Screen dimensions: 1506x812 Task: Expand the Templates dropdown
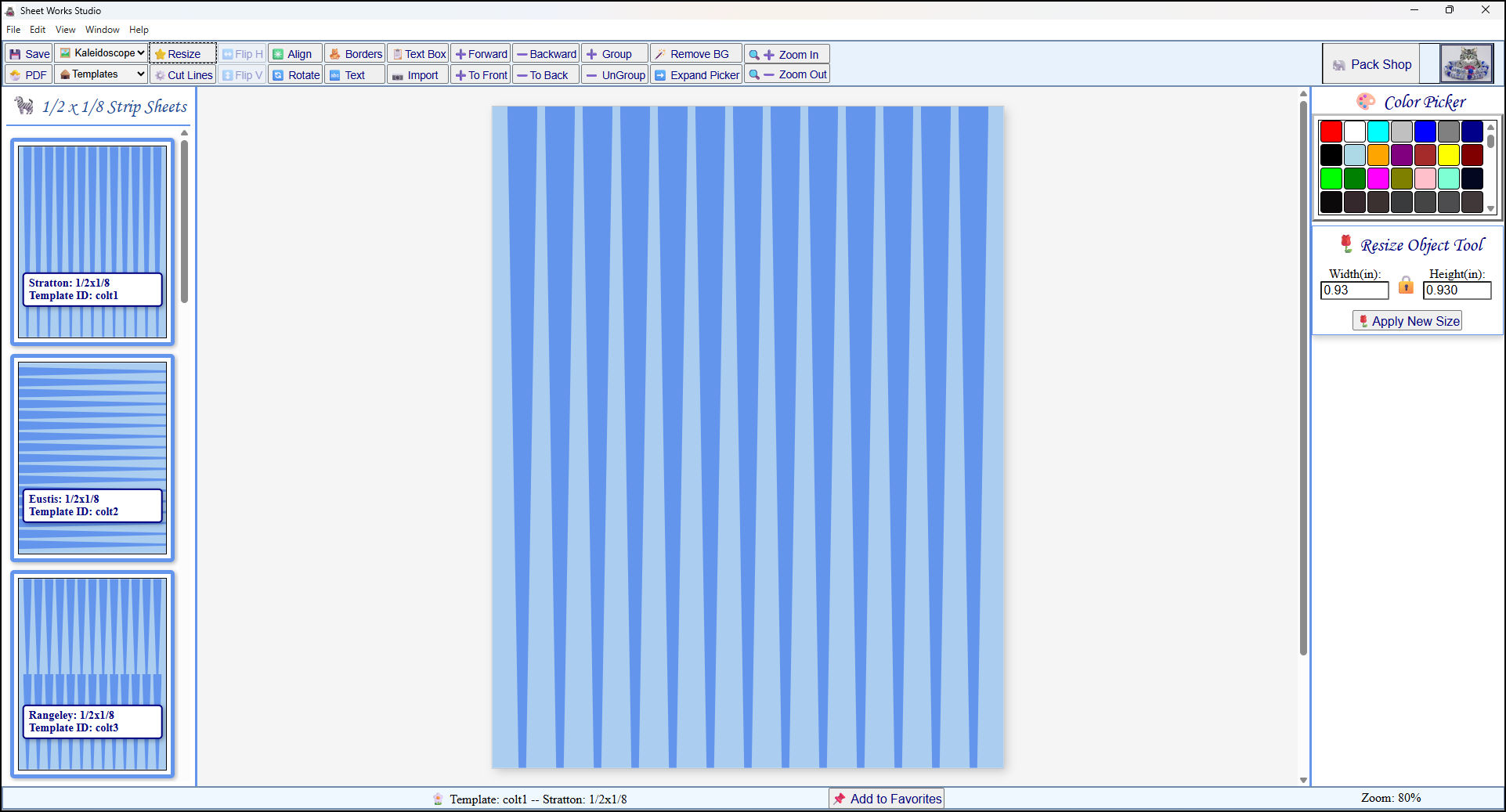coord(103,74)
